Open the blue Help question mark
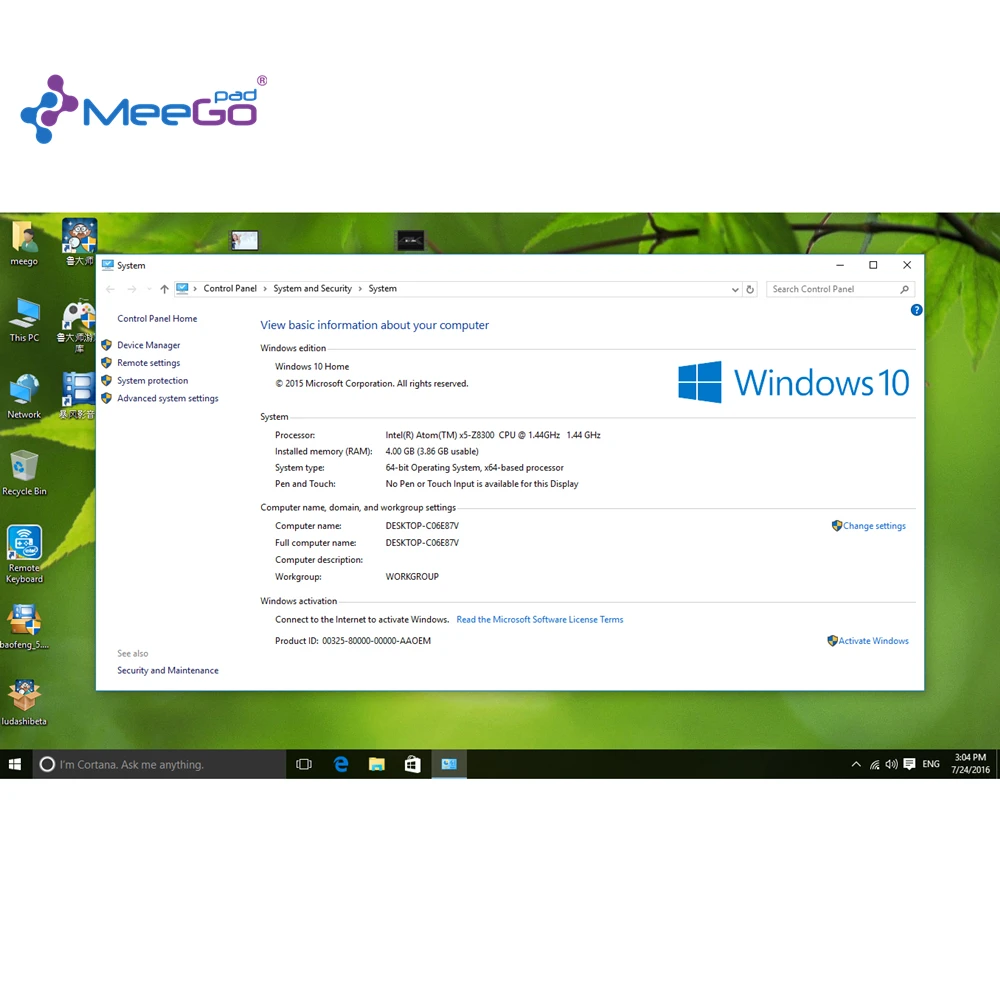The image size is (1000, 1000). (x=916, y=310)
